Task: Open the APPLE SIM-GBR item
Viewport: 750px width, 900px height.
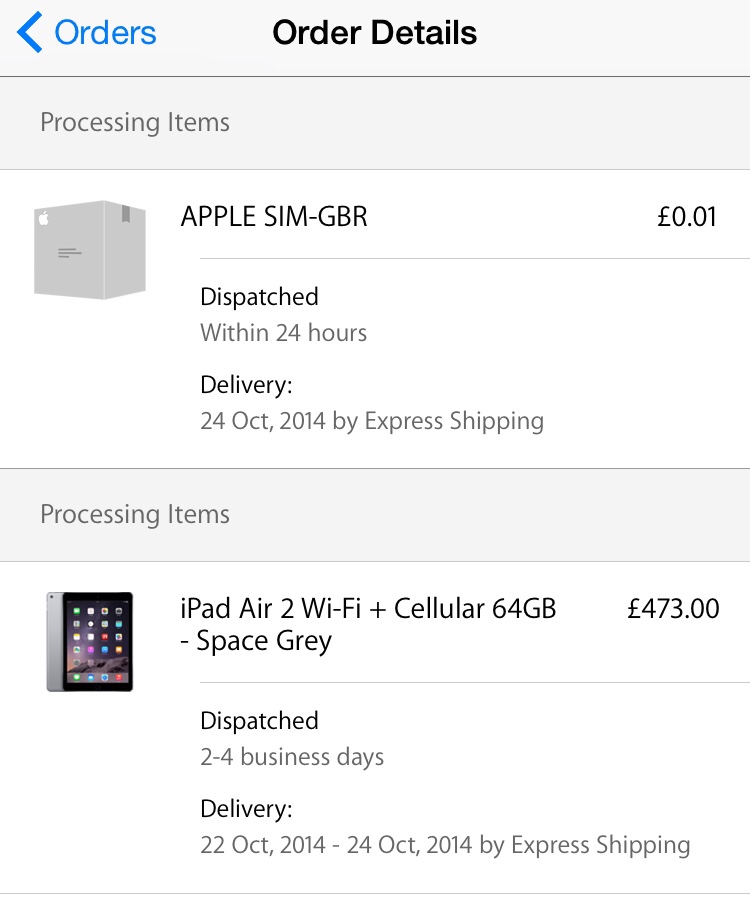Action: 274,216
